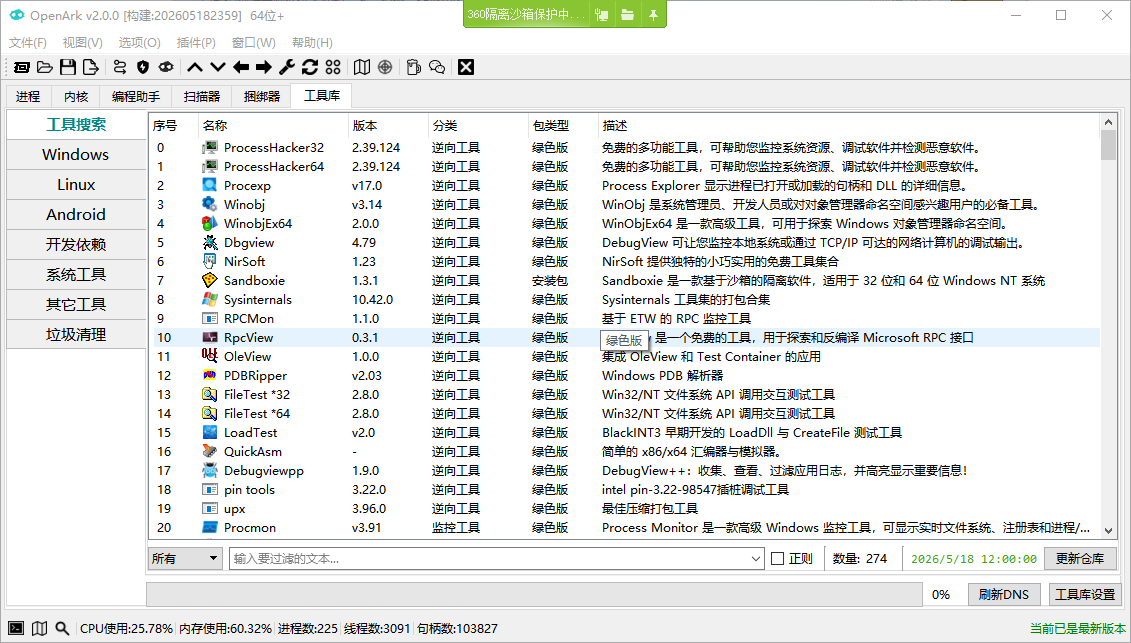1131x643 pixels.
Task: Switch to the 扫描器 tab
Action: click(201, 97)
